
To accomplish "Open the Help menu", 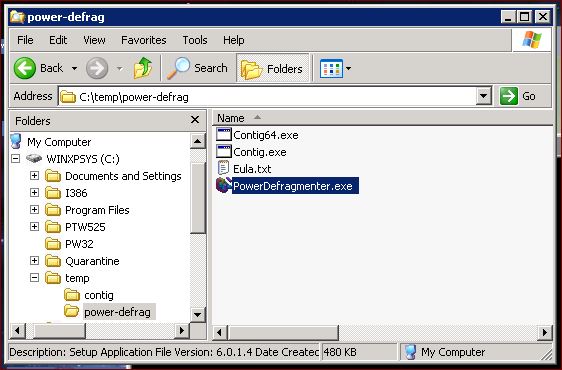I will click(x=233, y=40).
